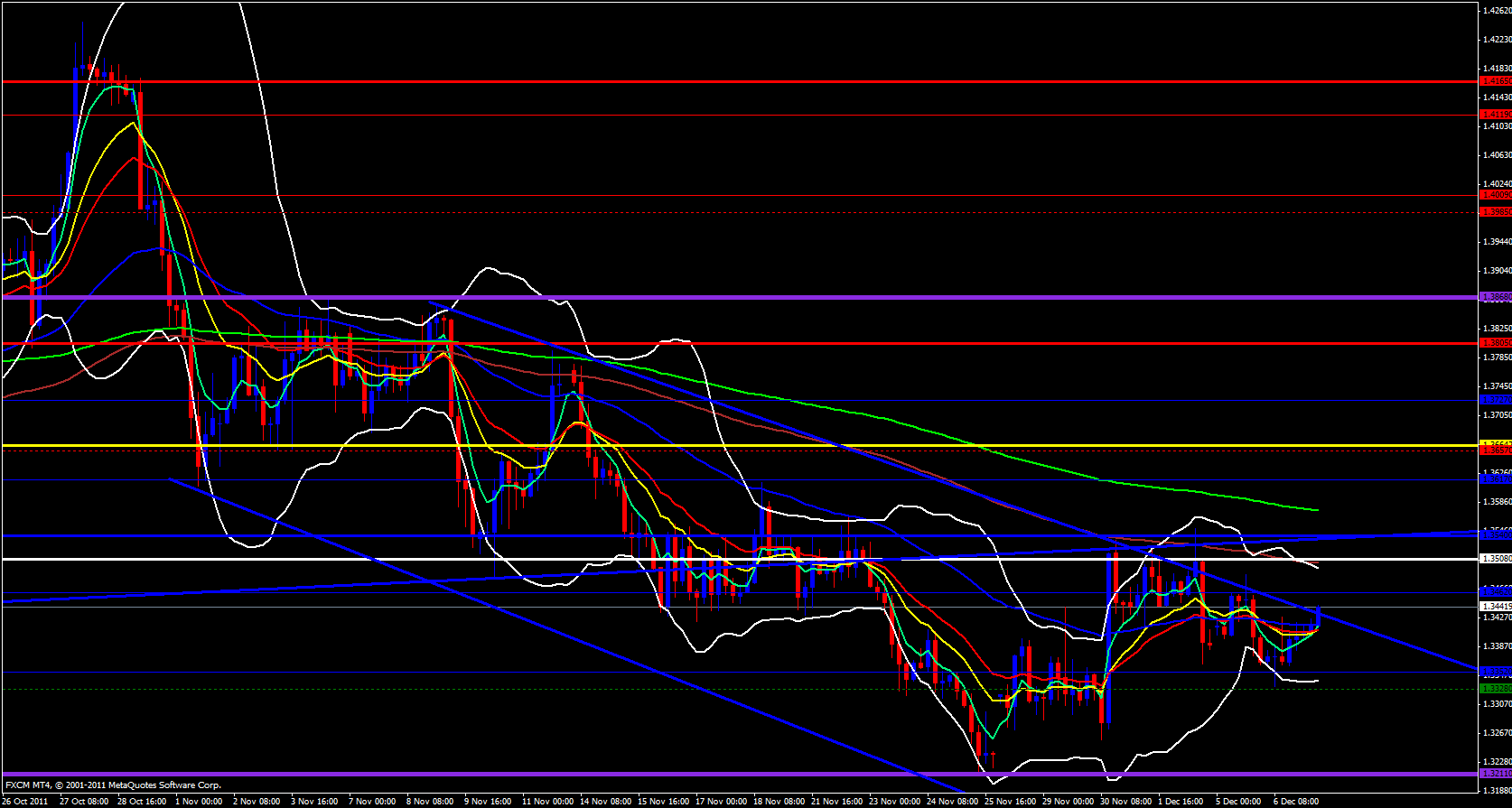The height and width of the screenshot is (808, 1512).
Task: Click the yellow horizontal line price tag
Action: coord(1496,444)
